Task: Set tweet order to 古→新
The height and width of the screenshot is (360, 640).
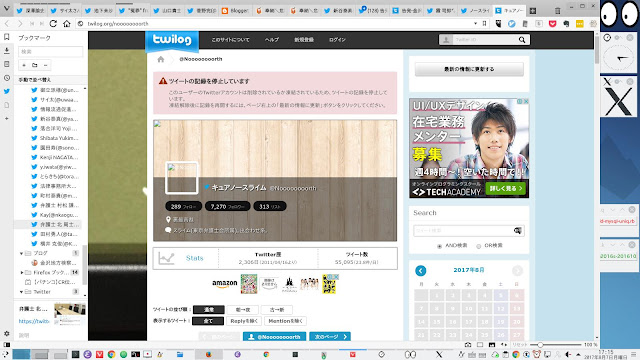Action: (x=277, y=310)
